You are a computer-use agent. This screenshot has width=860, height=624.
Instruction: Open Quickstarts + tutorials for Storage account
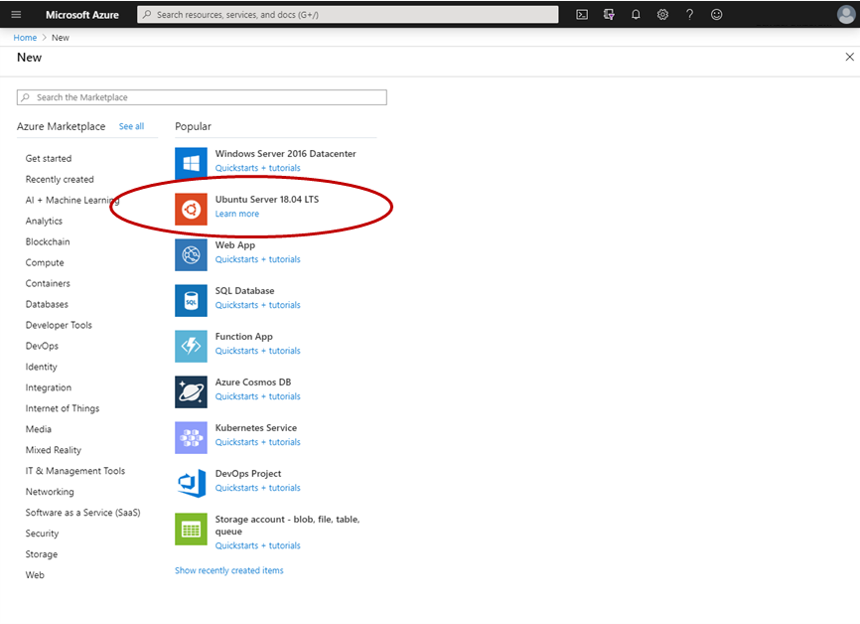click(258, 546)
